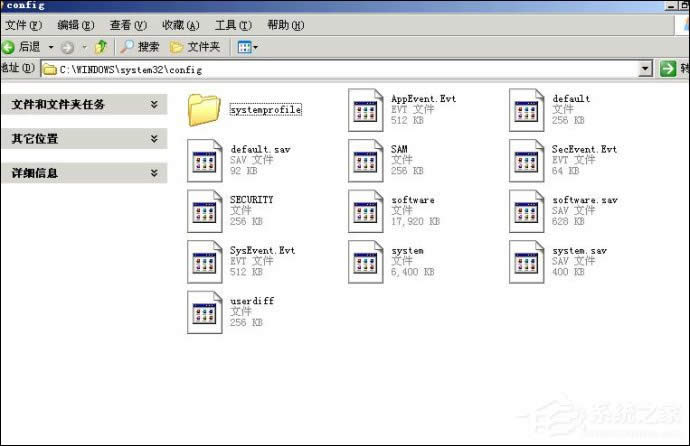Click the SecEvent.Evt file name

(x=584, y=150)
